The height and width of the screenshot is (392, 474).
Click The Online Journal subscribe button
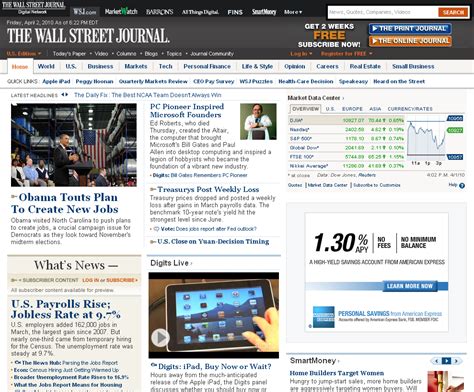click(x=410, y=41)
